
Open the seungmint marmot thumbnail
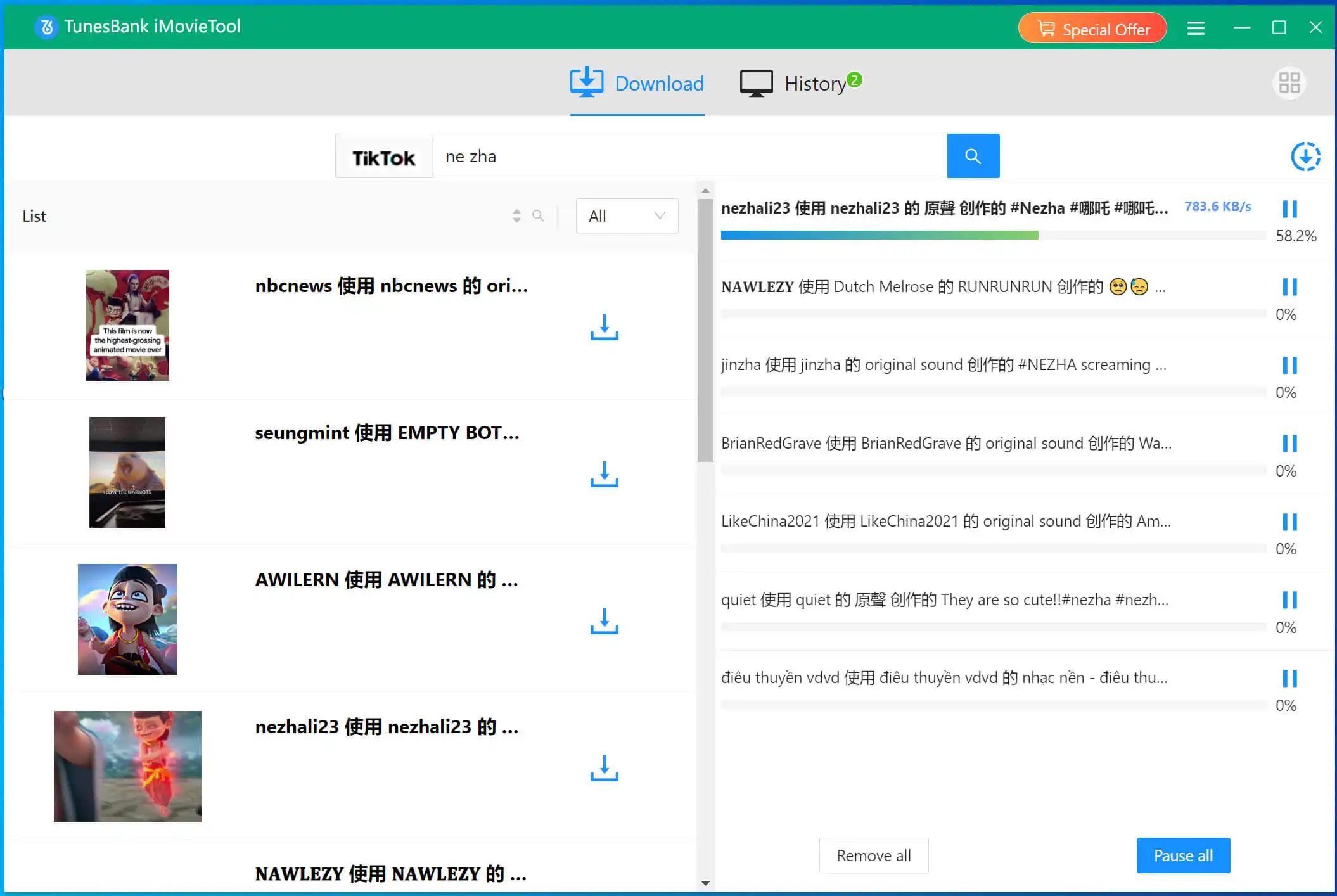(x=127, y=472)
